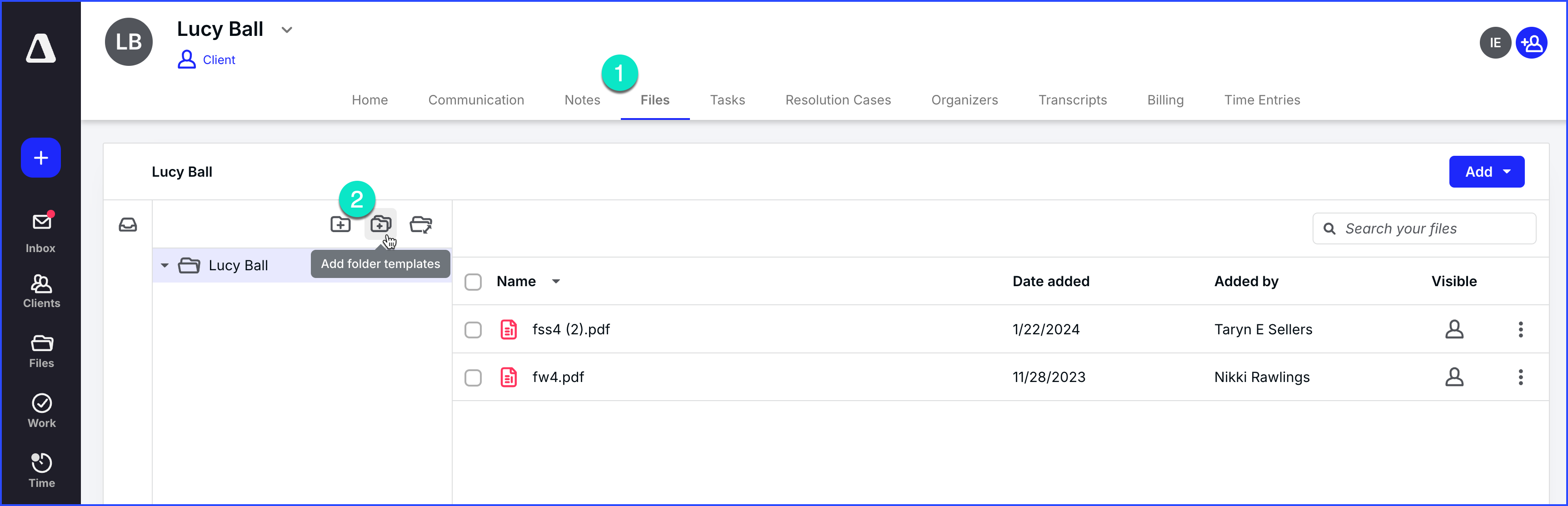Go to Work in the sidebar
The height and width of the screenshot is (506, 1568).
41,411
